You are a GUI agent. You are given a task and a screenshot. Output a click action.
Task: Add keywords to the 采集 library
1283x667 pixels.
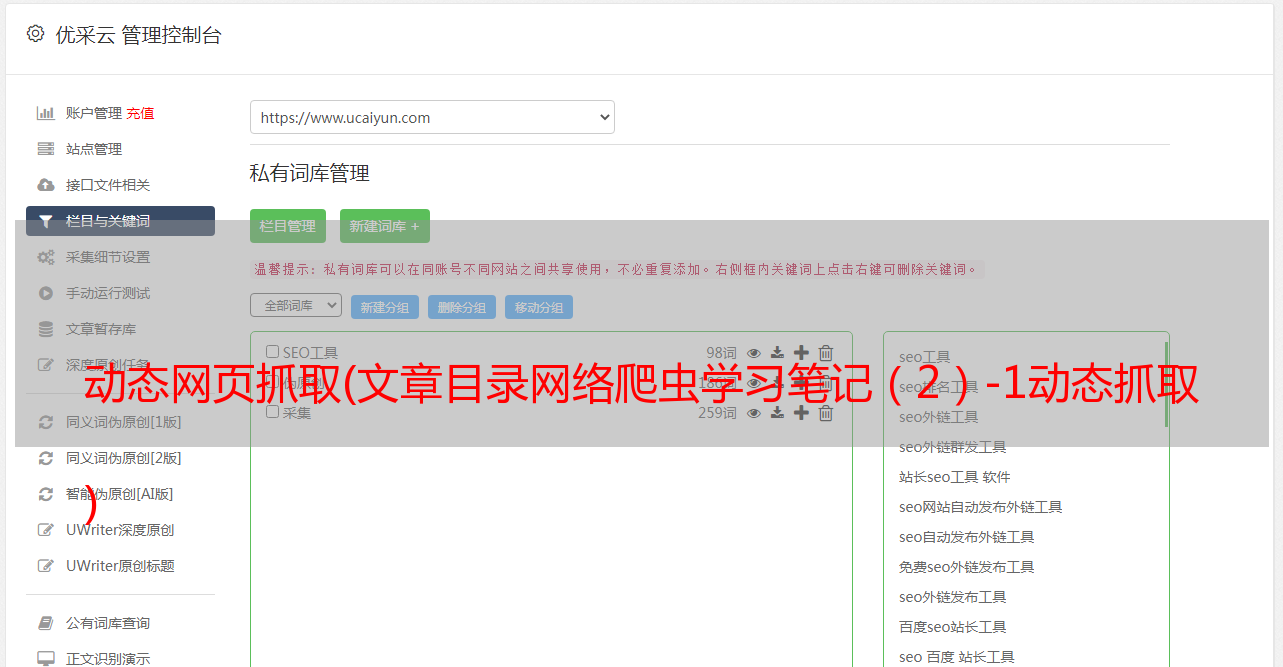click(801, 413)
